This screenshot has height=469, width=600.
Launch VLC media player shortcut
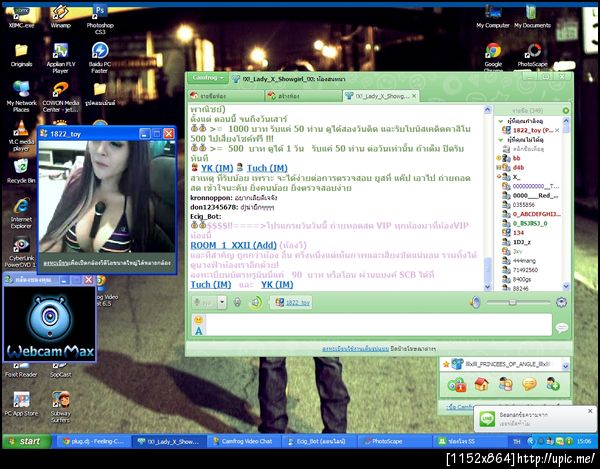pos(21,136)
